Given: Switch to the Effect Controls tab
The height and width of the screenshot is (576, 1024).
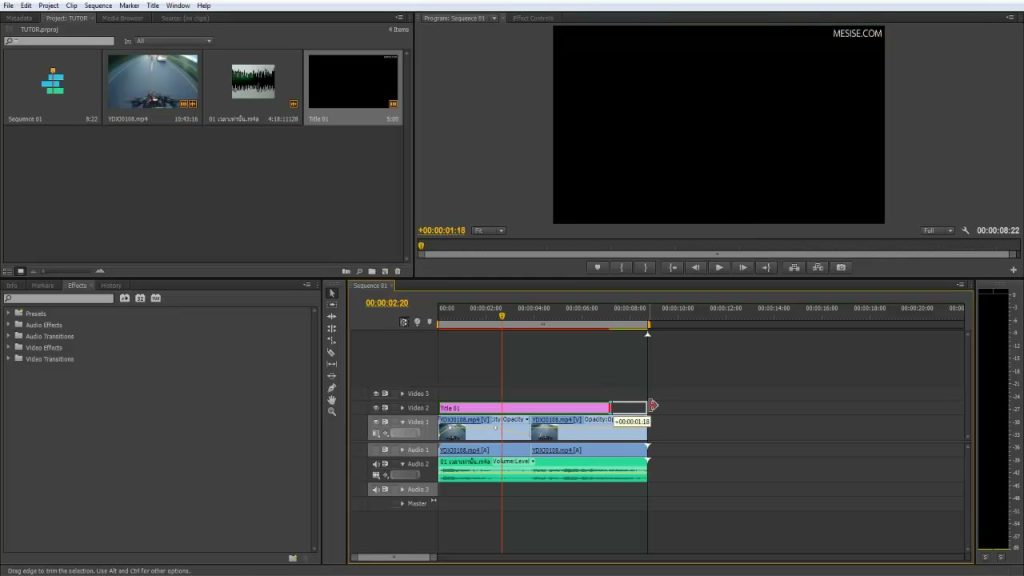Looking at the screenshot, I should [x=533, y=18].
